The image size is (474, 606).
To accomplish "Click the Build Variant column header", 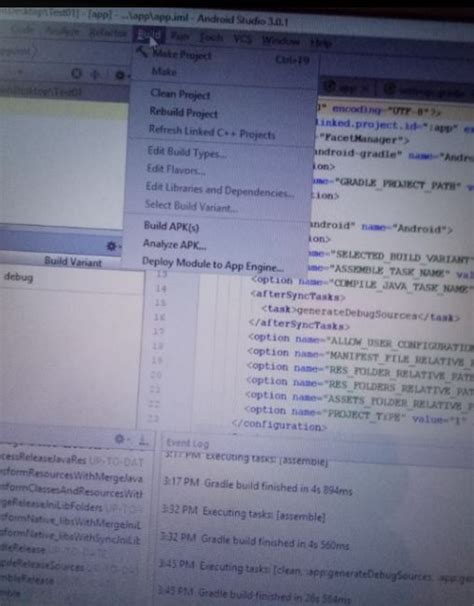I will tap(73, 262).
